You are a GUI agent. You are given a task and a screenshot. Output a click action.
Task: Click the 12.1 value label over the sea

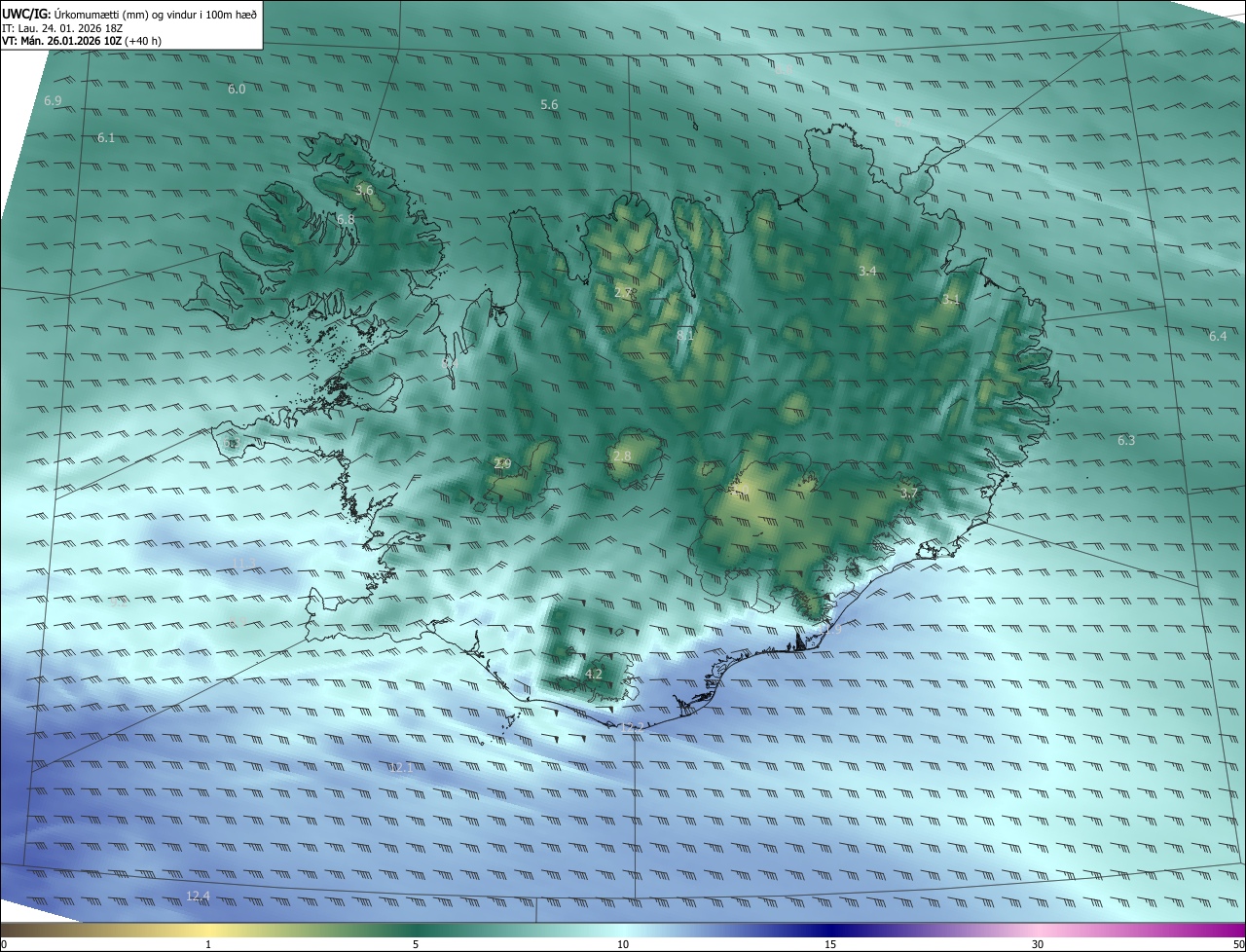(400, 768)
